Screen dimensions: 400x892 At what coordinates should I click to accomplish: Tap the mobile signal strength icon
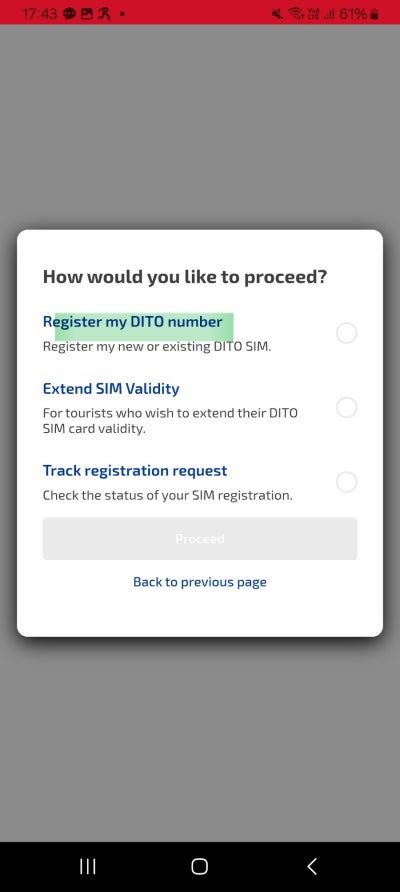click(328, 14)
